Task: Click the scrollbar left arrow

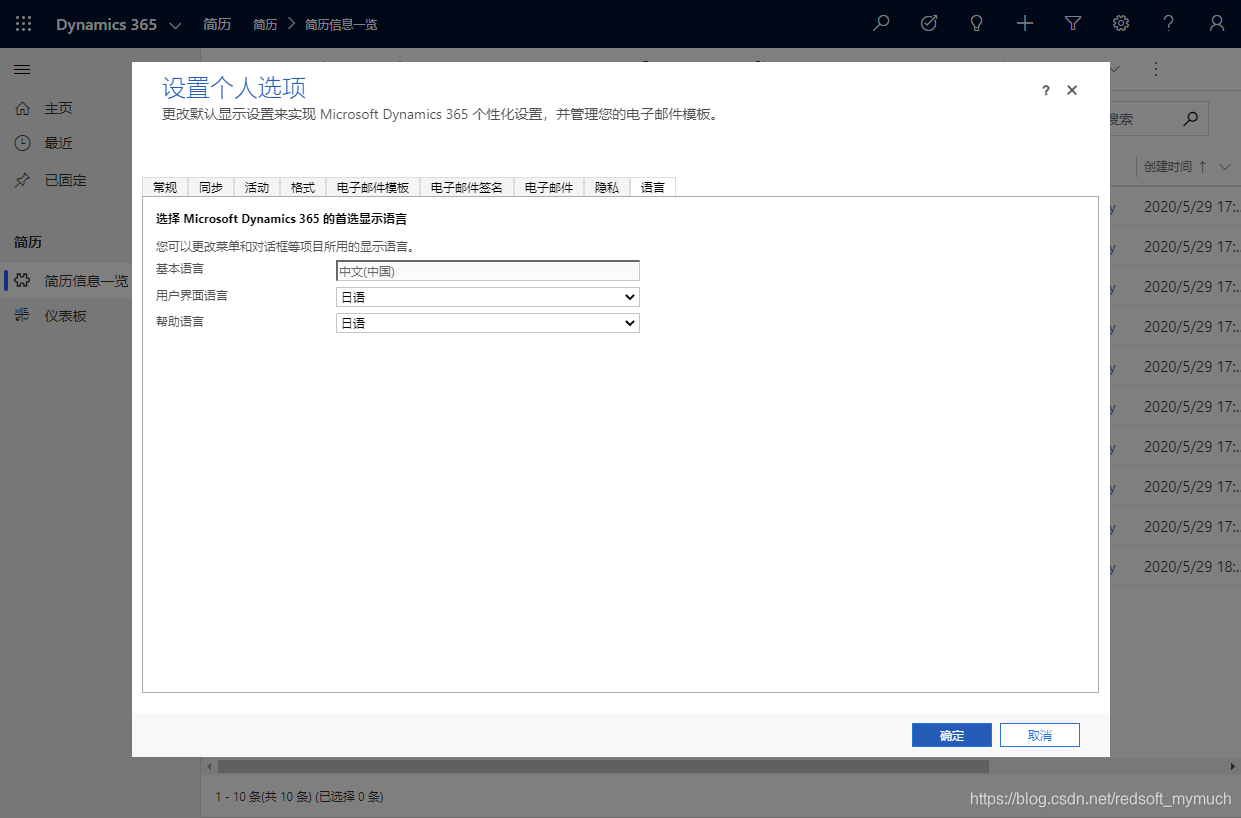Action: pos(209,766)
